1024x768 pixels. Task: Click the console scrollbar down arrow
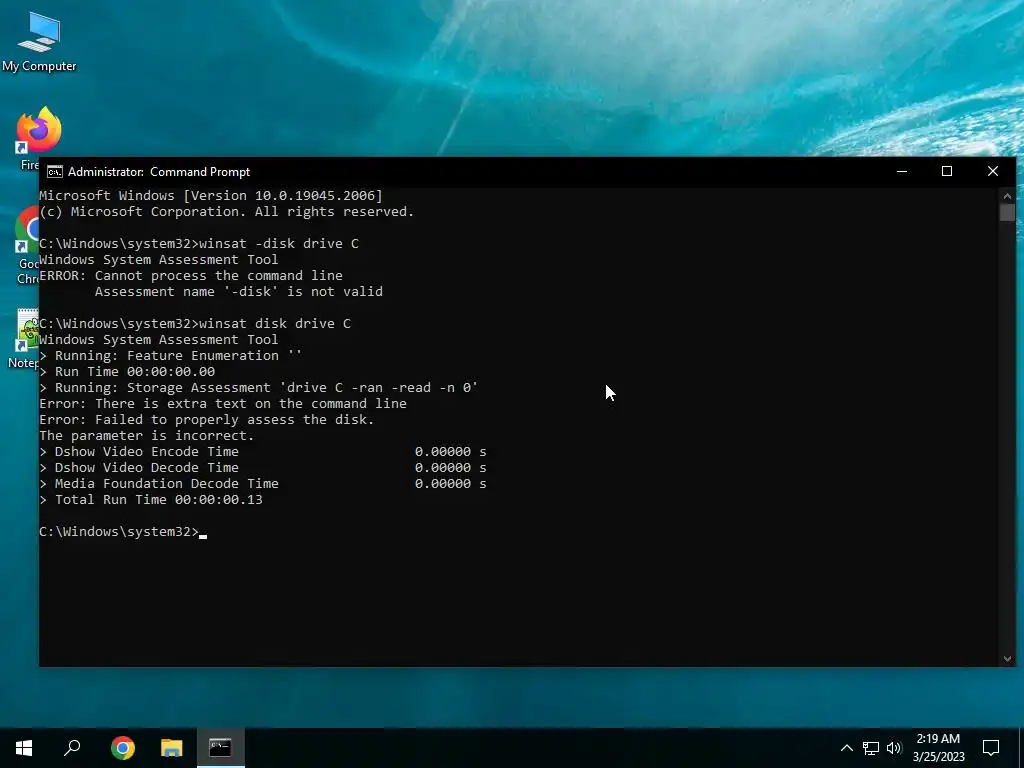click(x=1007, y=659)
